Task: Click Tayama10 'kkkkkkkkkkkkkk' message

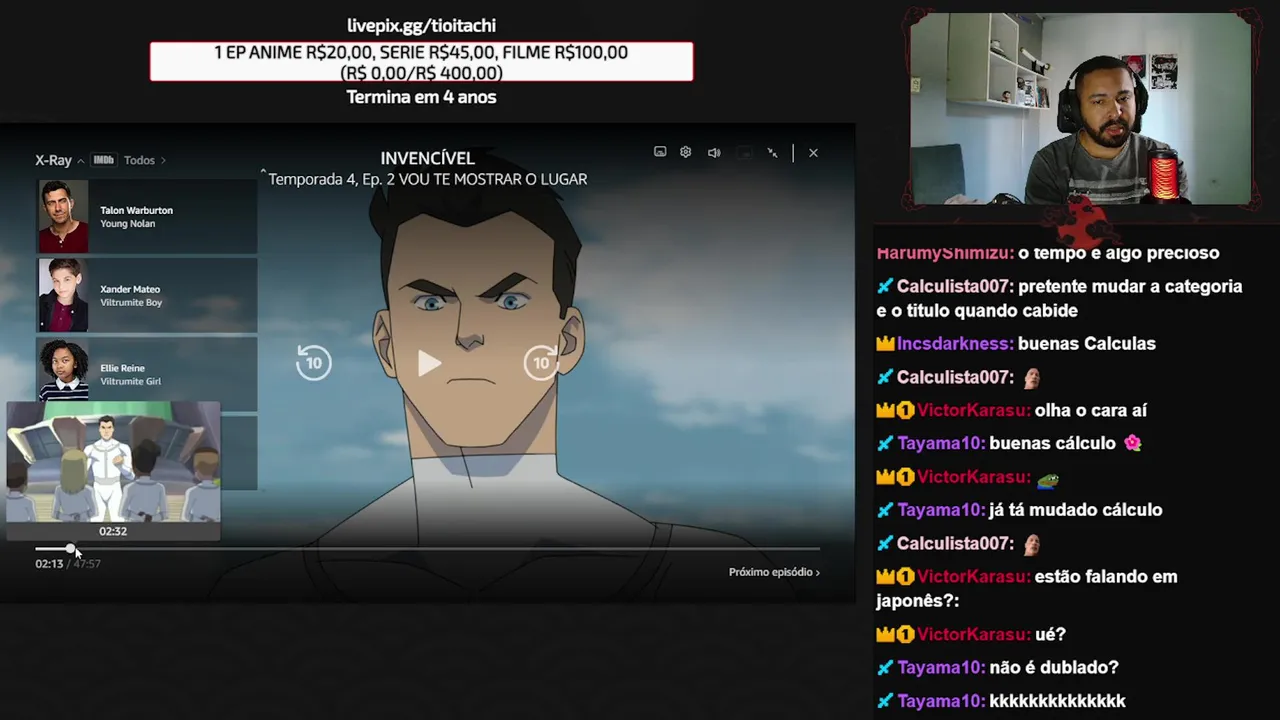Action: click(x=1001, y=701)
